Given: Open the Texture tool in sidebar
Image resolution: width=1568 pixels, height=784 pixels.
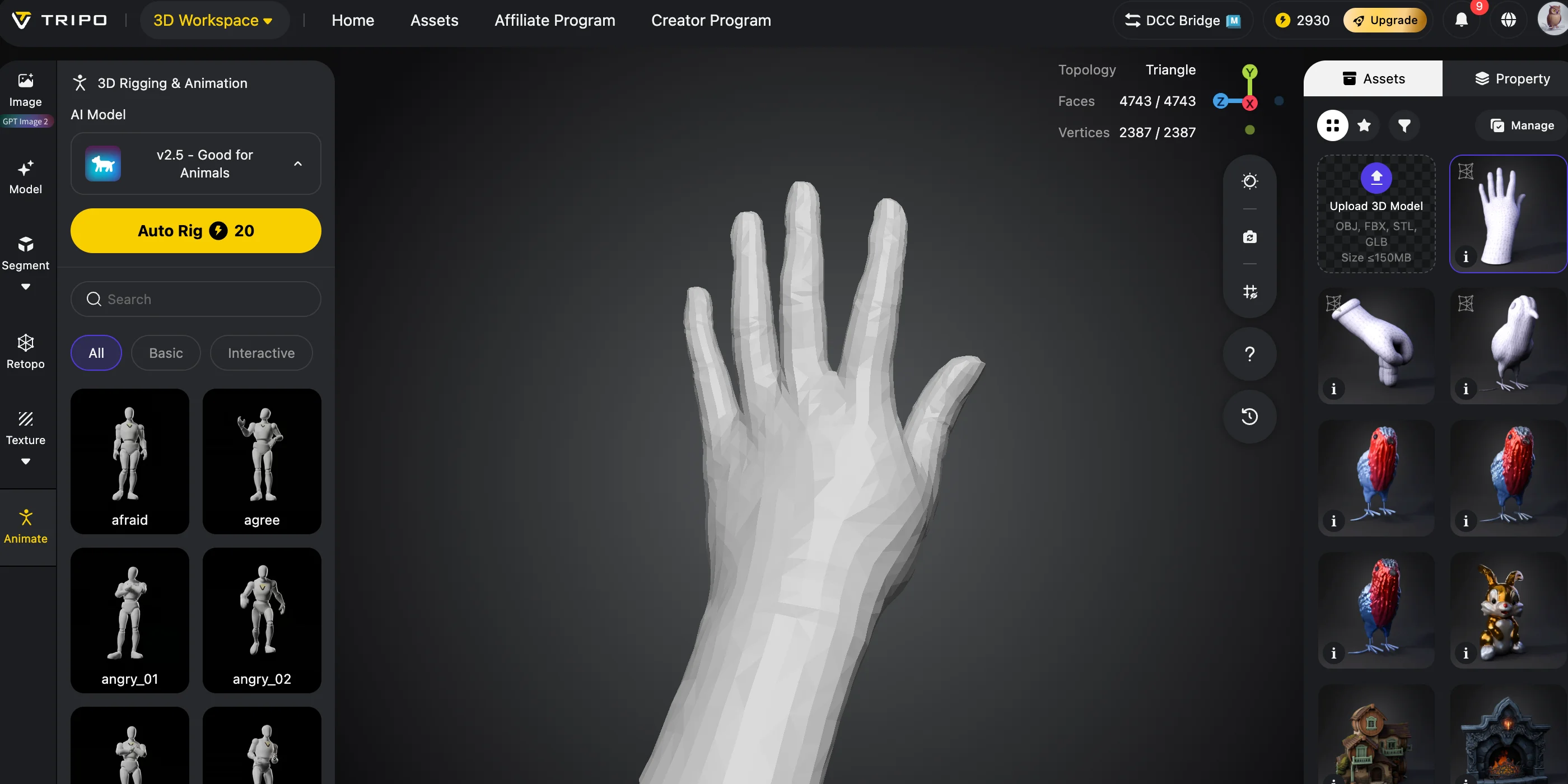Looking at the screenshot, I should click(x=25, y=427).
